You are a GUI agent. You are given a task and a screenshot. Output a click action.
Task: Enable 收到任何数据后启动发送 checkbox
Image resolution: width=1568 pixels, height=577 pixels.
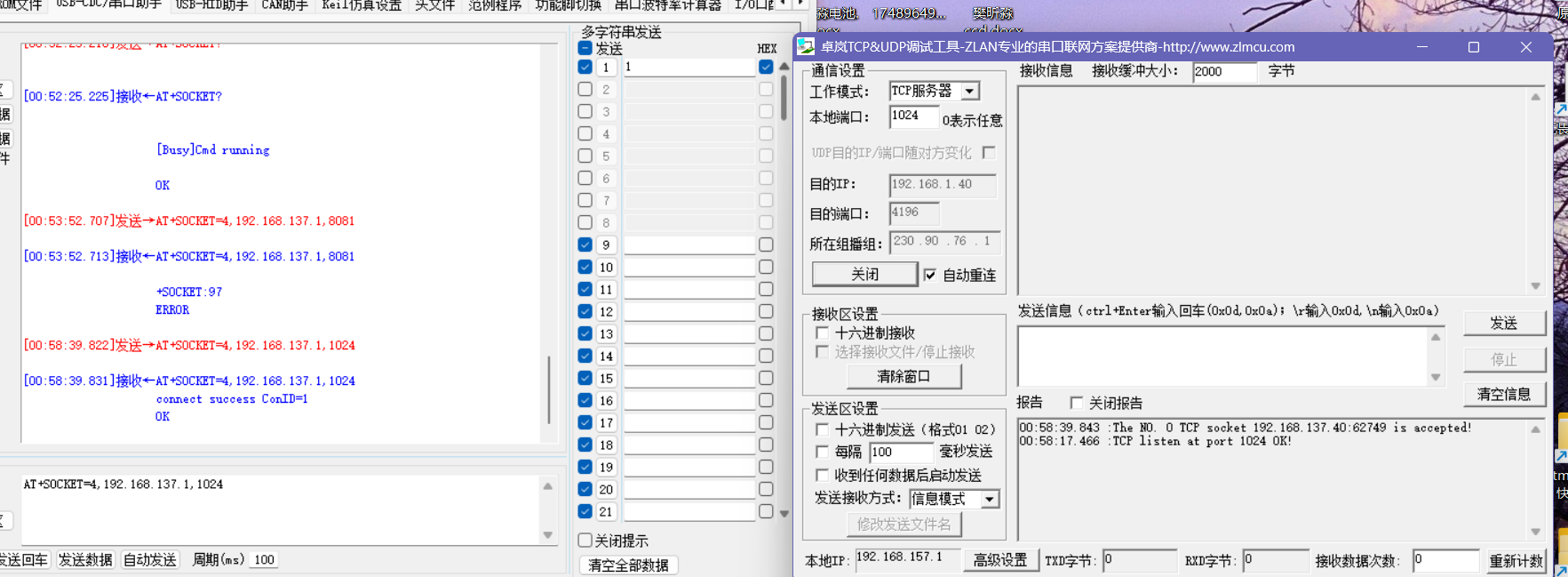[x=822, y=475]
